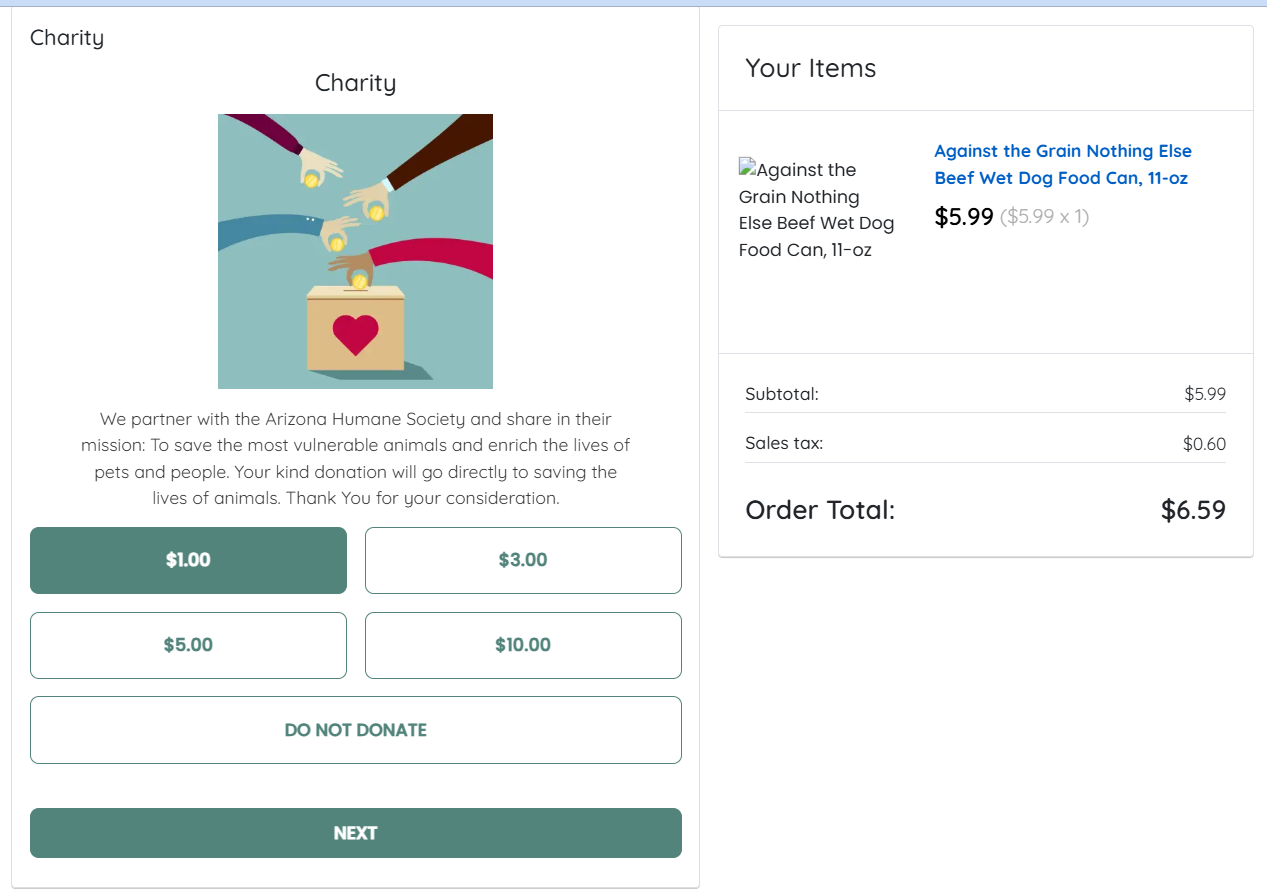Click the Subtotal label

[782, 394]
